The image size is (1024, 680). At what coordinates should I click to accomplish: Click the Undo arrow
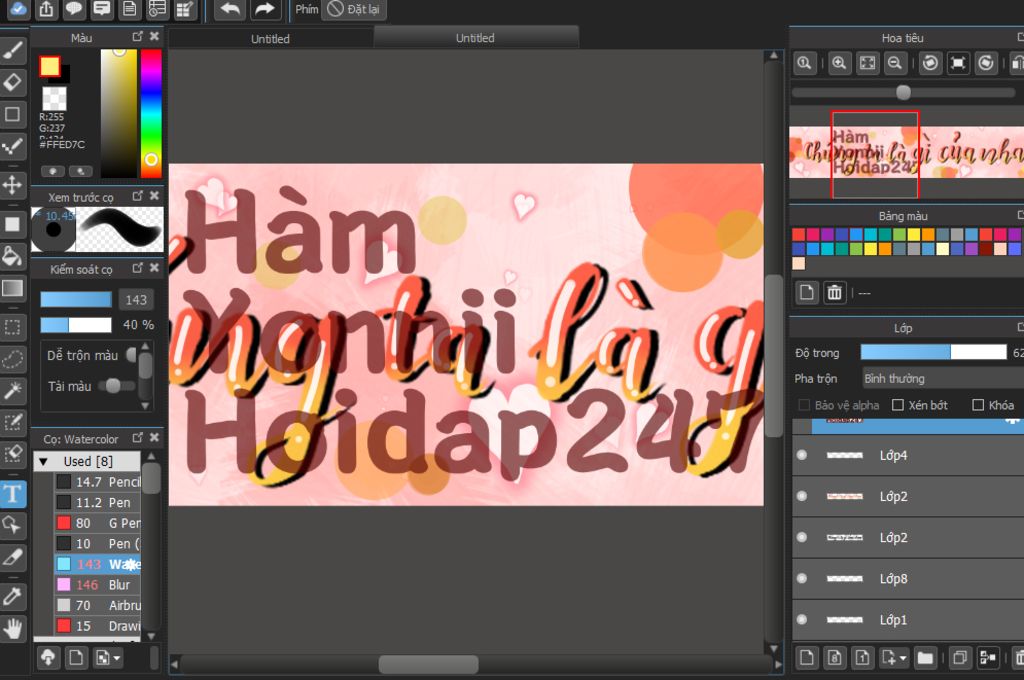pyautogui.click(x=230, y=9)
